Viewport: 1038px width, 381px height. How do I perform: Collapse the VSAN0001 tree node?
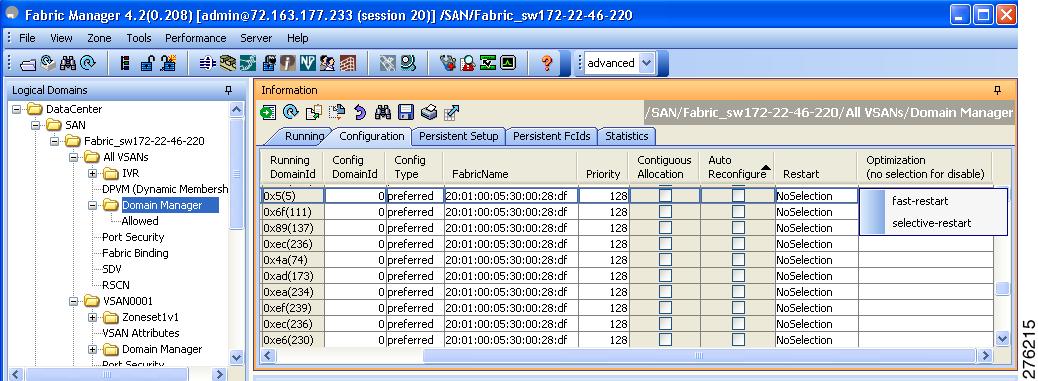coord(73,301)
